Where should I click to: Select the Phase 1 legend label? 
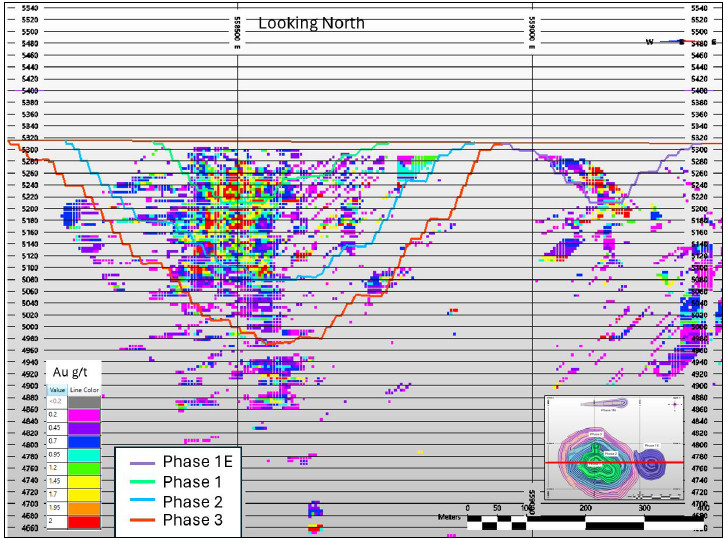tap(192, 482)
